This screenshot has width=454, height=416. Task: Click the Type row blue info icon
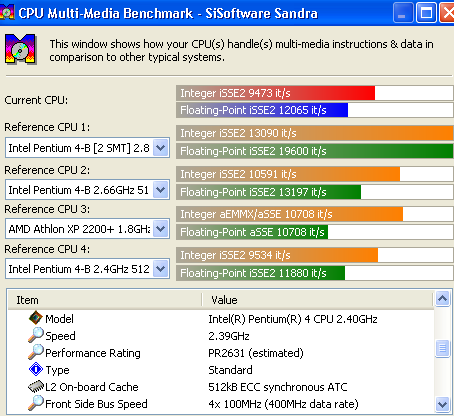coord(36,369)
